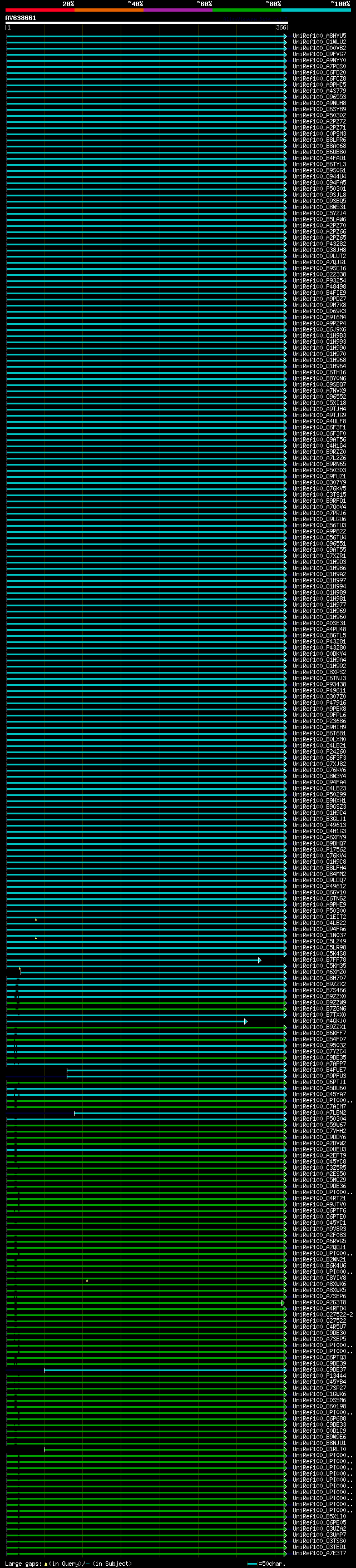Image resolution: width=356 pixels, height=1568 pixels.
Task: Open UniRef100_B7S466 entry
Action: pos(319,990)
